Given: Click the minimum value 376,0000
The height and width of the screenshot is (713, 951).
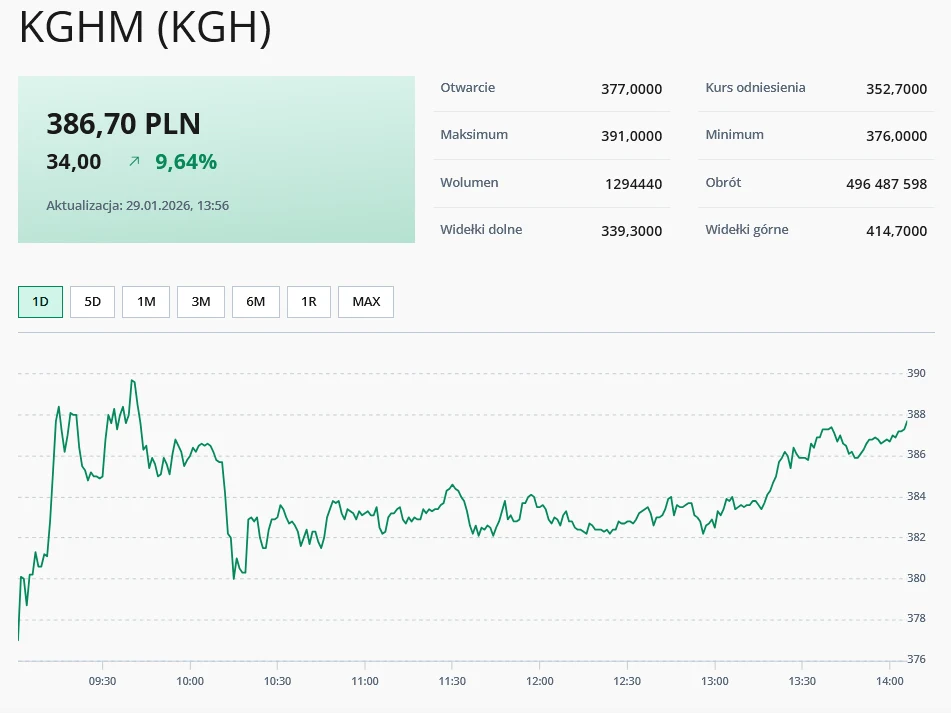Looking at the screenshot, I should [896, 136].
